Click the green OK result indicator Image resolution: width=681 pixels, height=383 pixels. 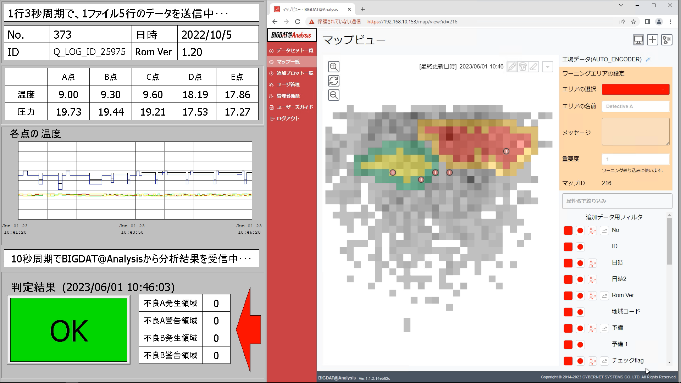(x=69, y=330)
